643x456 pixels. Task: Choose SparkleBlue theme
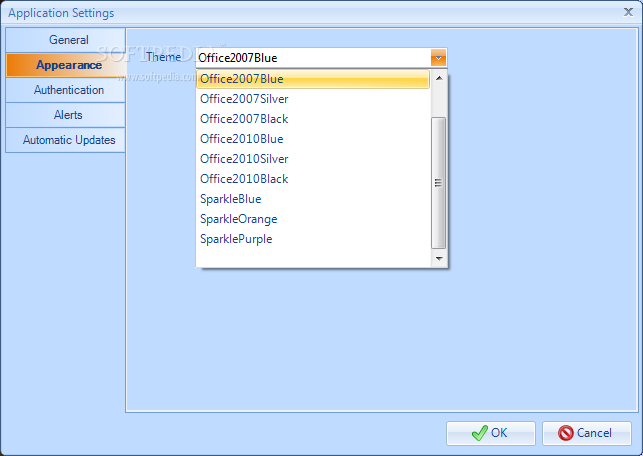(313, 199)
